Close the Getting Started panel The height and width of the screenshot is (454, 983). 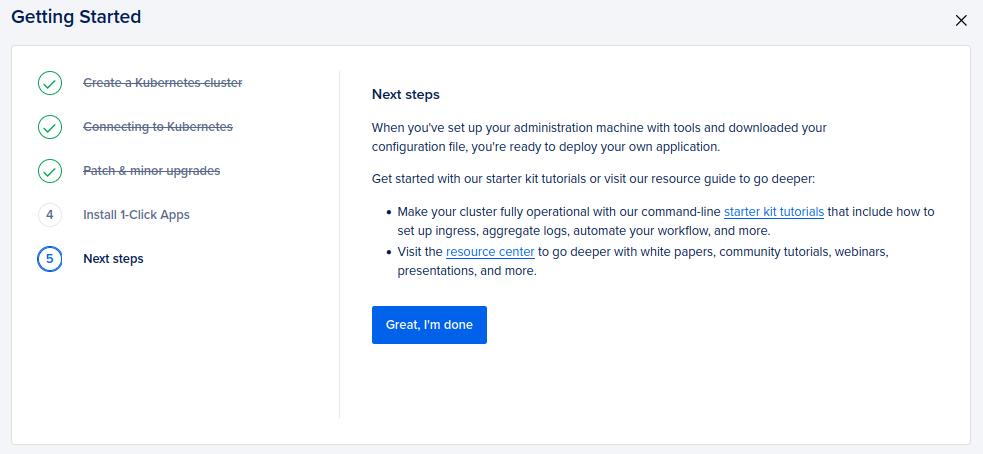tap(961, 20)
